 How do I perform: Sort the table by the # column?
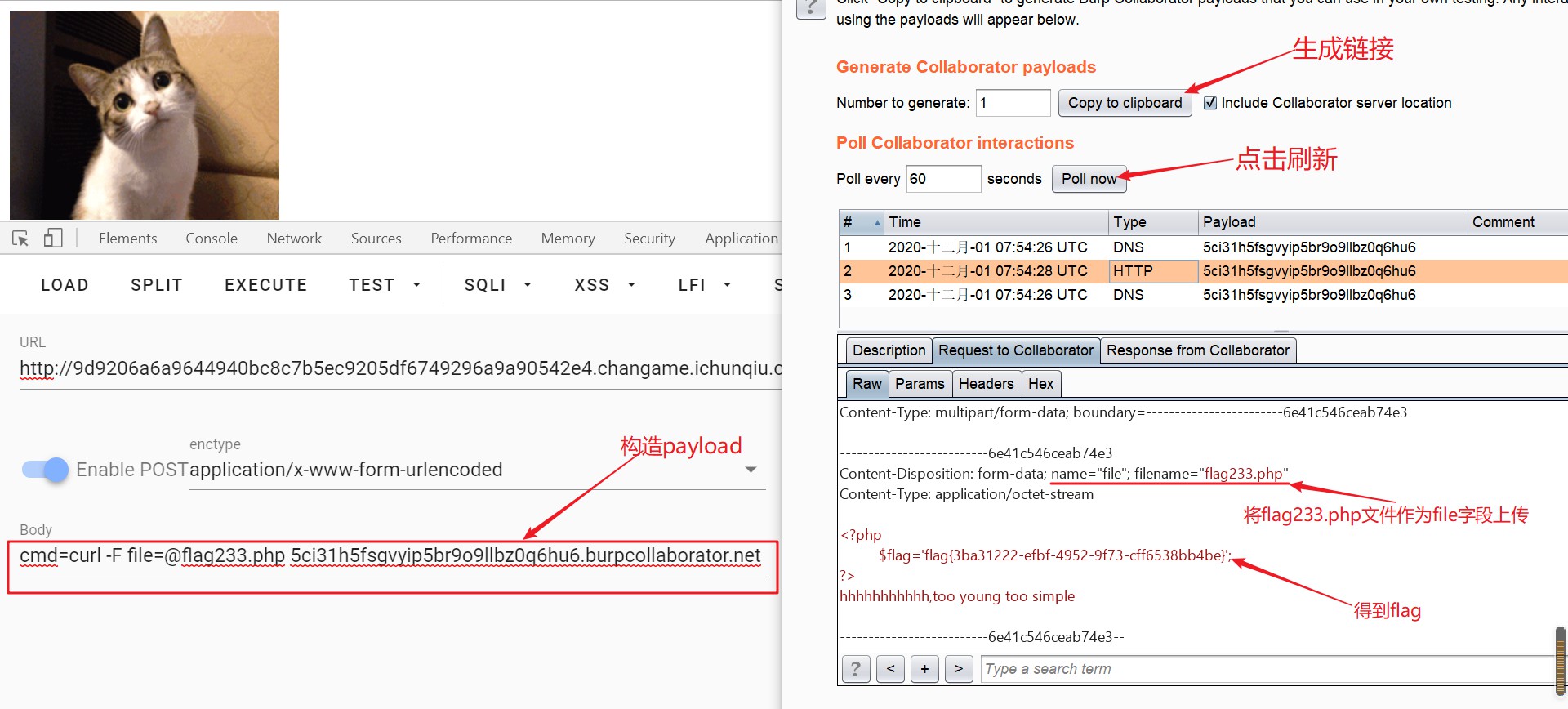coord(861,222)
